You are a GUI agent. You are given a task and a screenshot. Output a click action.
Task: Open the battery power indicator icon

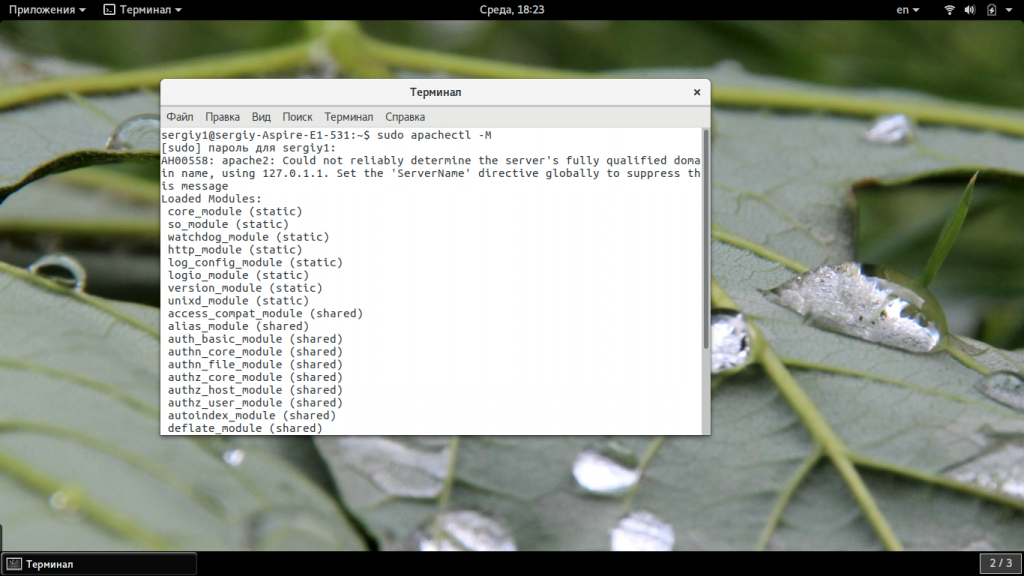pyautogui.click(x=991, y=10)
